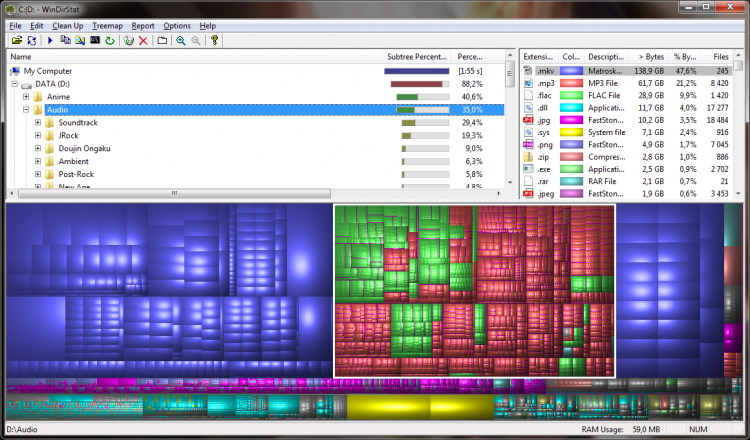Click the .jpg file type icon
750x440 pixels.
click(x=528, y=120)
